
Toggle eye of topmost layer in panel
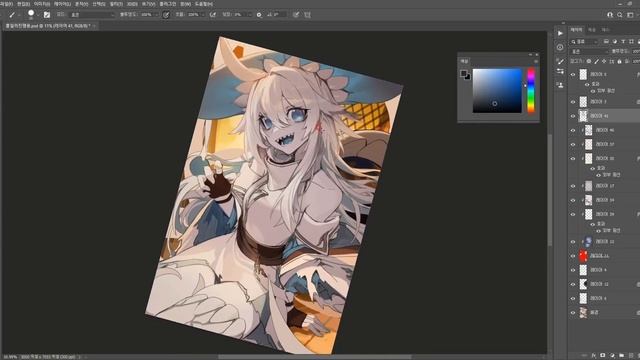[x=573, y=74]
